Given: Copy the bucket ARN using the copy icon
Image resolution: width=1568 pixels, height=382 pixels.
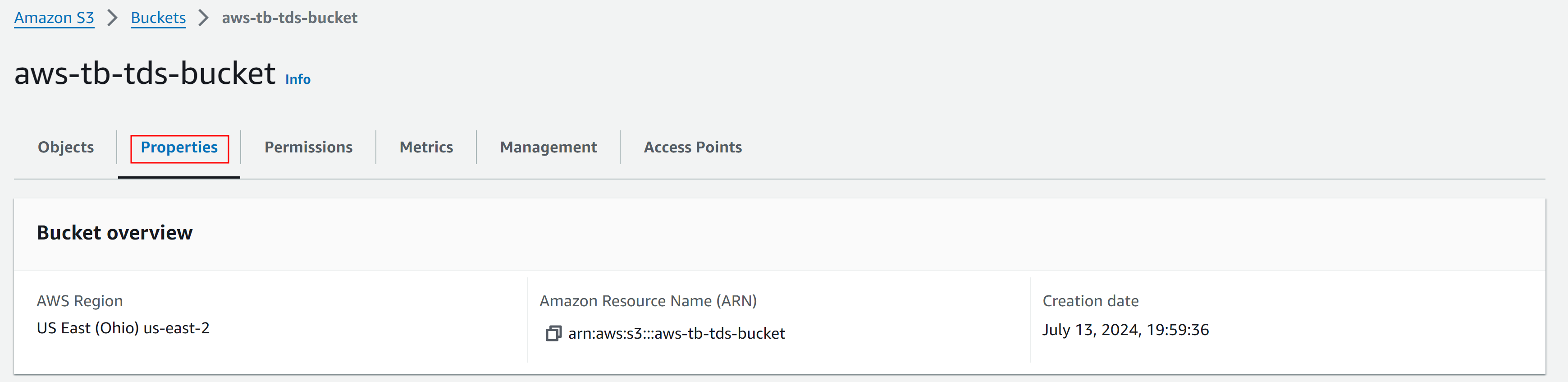Looking at the screenshot, I should (x=553, y=333).
